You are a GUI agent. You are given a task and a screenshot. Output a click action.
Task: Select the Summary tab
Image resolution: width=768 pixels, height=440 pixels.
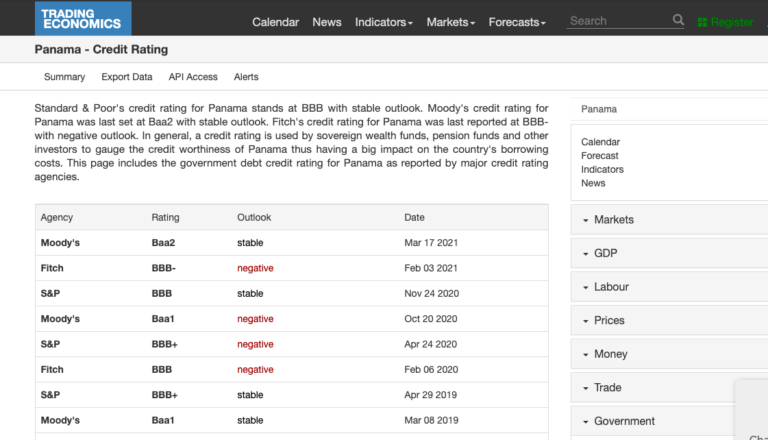pos(64,77)
